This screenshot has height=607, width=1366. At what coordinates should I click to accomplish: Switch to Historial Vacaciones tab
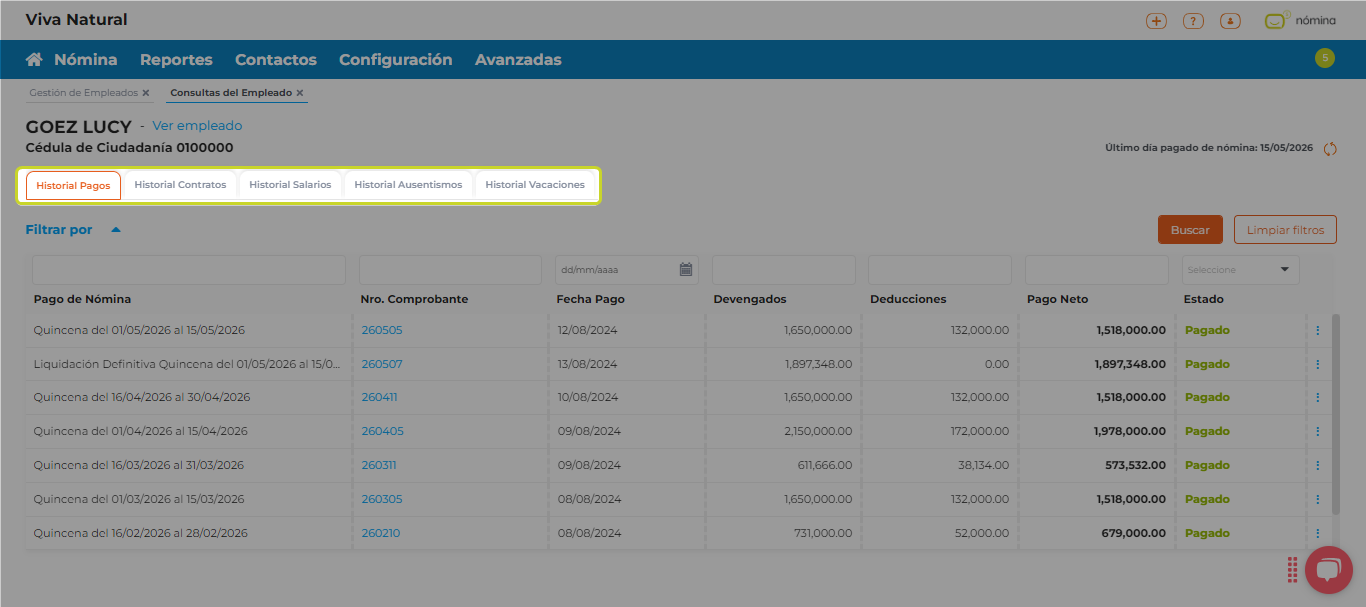coord(535,185)
